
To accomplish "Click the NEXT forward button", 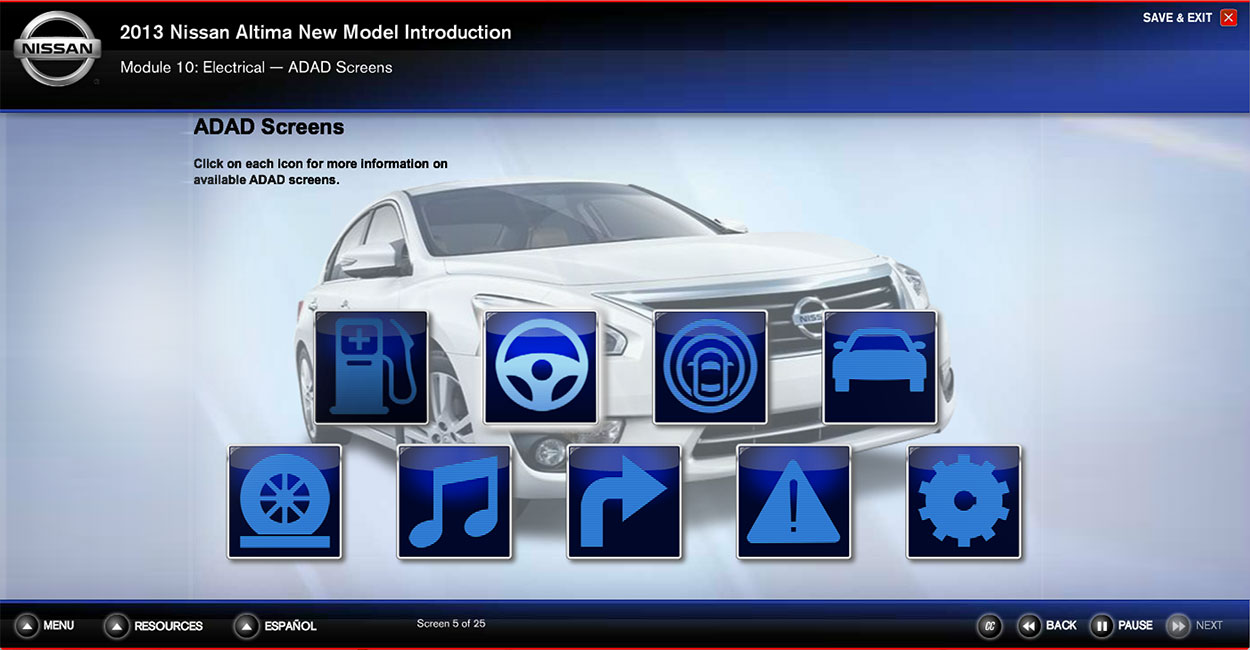I will click(1179, 626).
